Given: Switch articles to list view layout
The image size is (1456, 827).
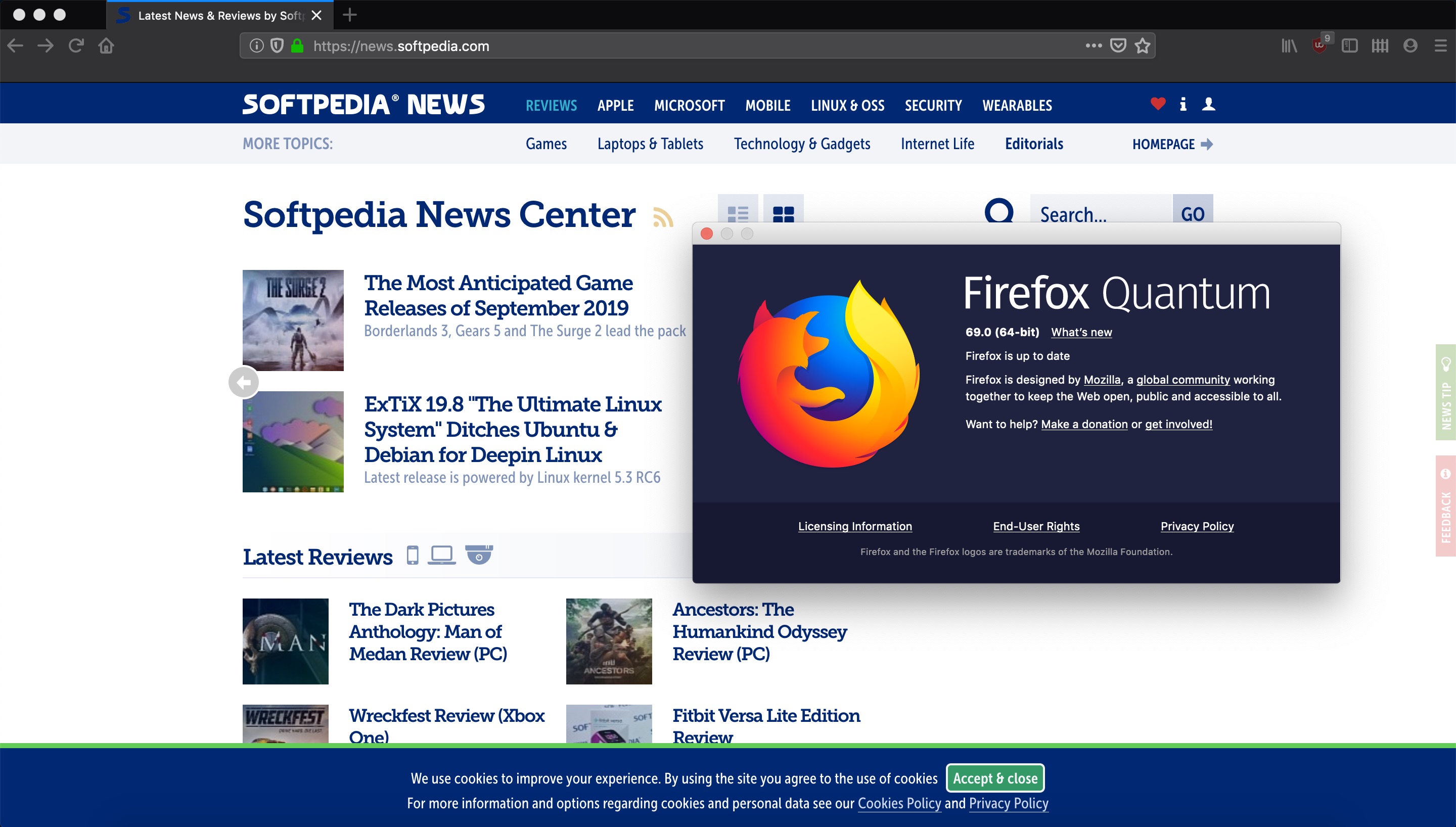Looking at the screenshot, I should point(738,213).
